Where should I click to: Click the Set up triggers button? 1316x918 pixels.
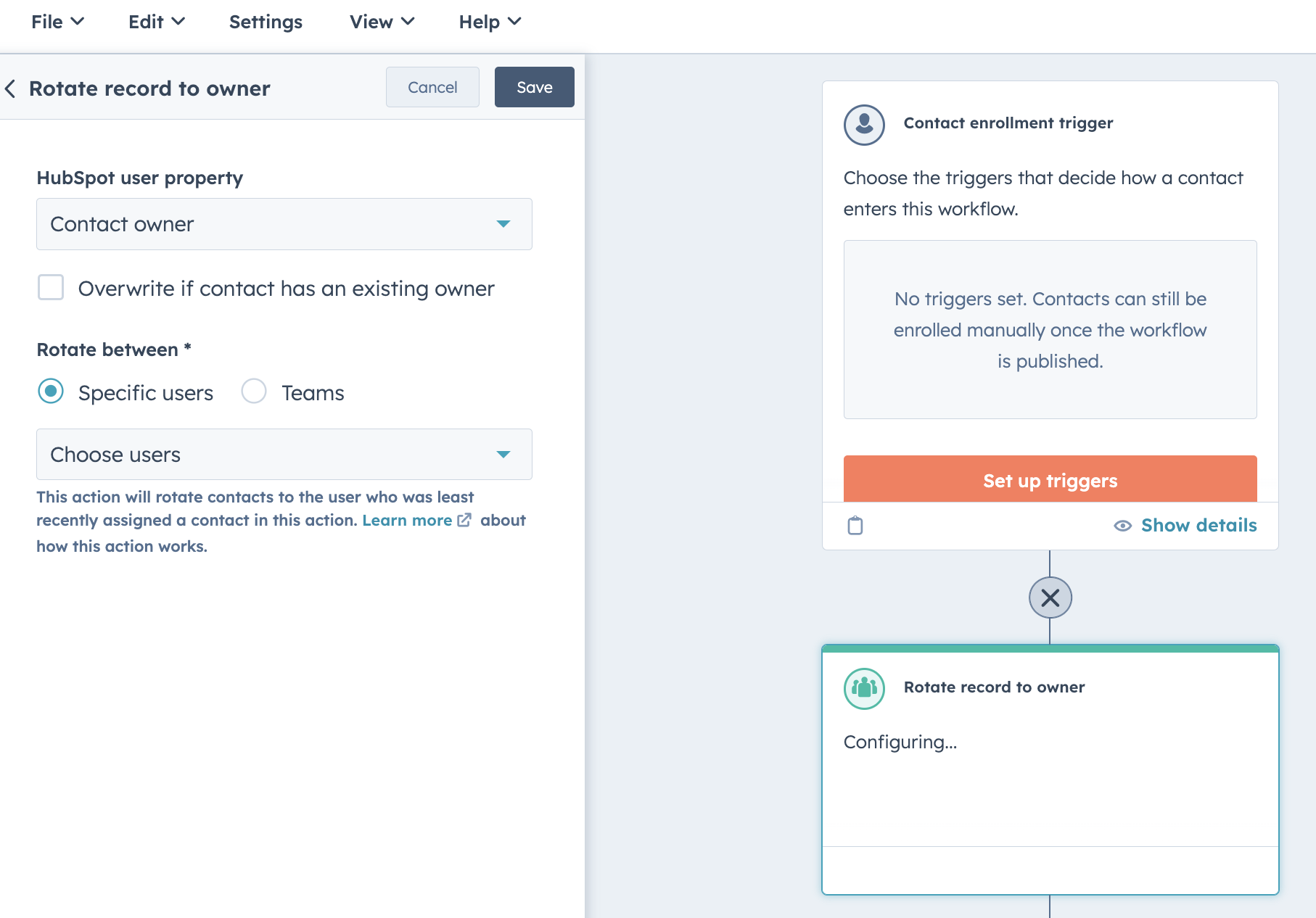[x=1049, y=480]
